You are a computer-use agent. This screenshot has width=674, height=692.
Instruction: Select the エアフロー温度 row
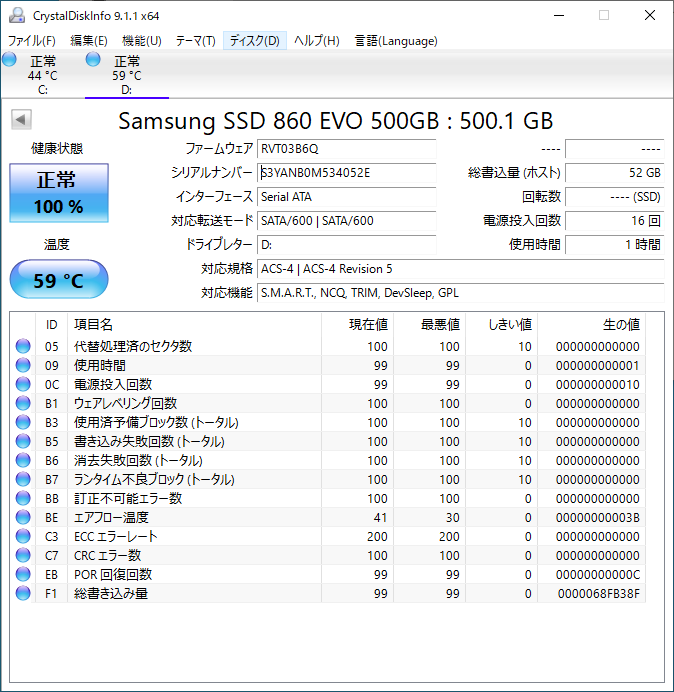(328, 517)
